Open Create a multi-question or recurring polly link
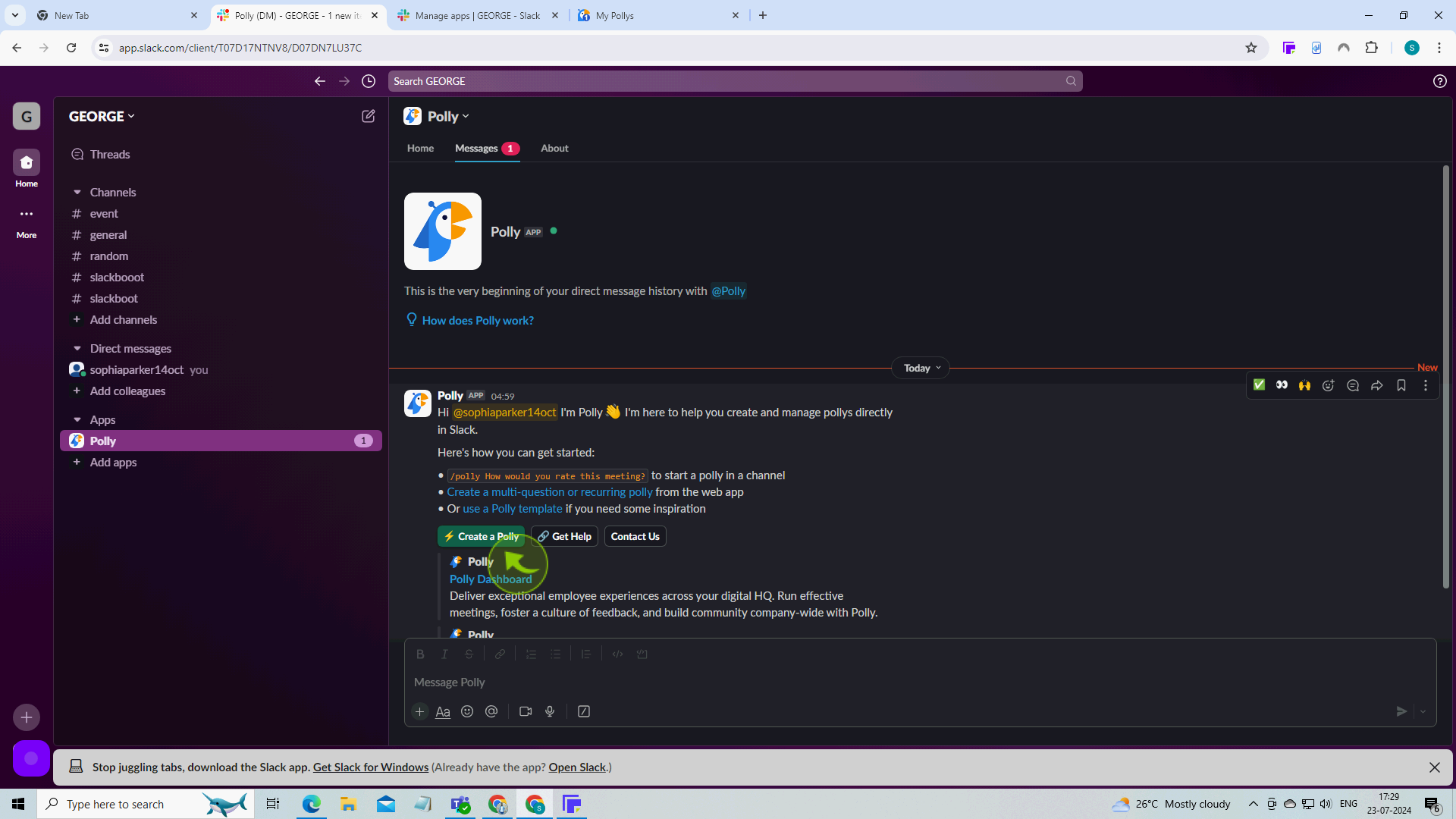The image size is (1456, 819). (549, 492)
